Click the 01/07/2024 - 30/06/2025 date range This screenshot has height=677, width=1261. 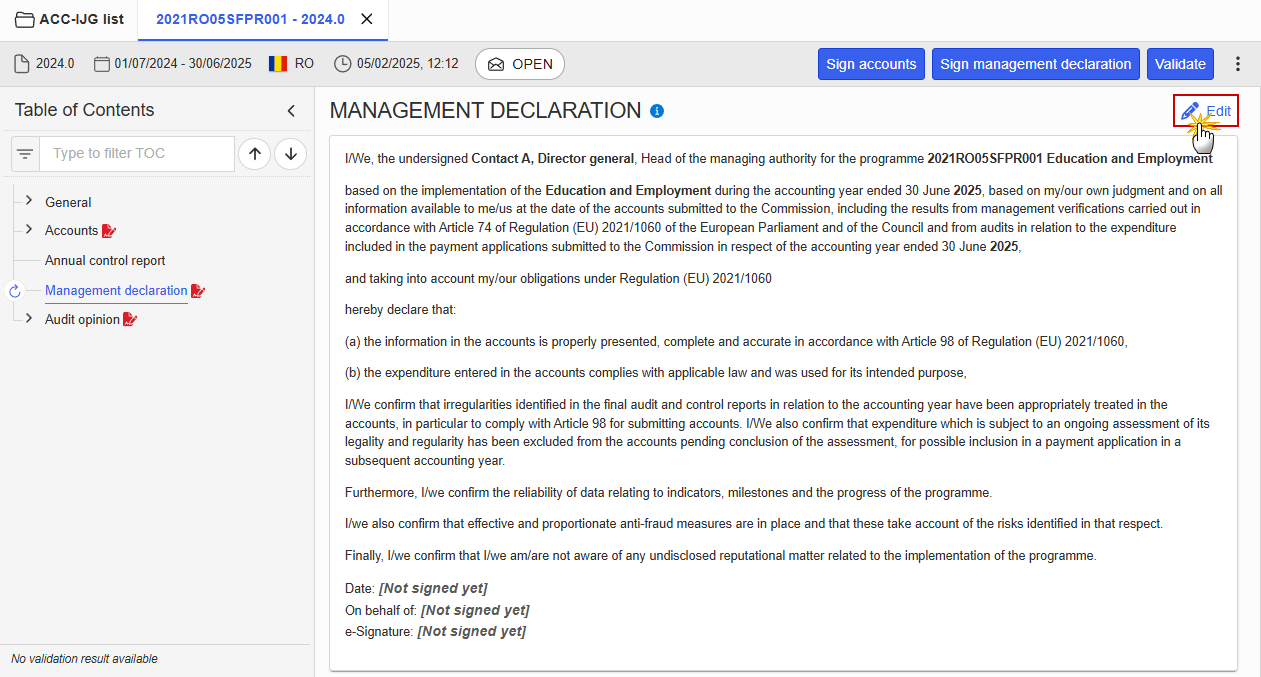[x=184, y=64]
